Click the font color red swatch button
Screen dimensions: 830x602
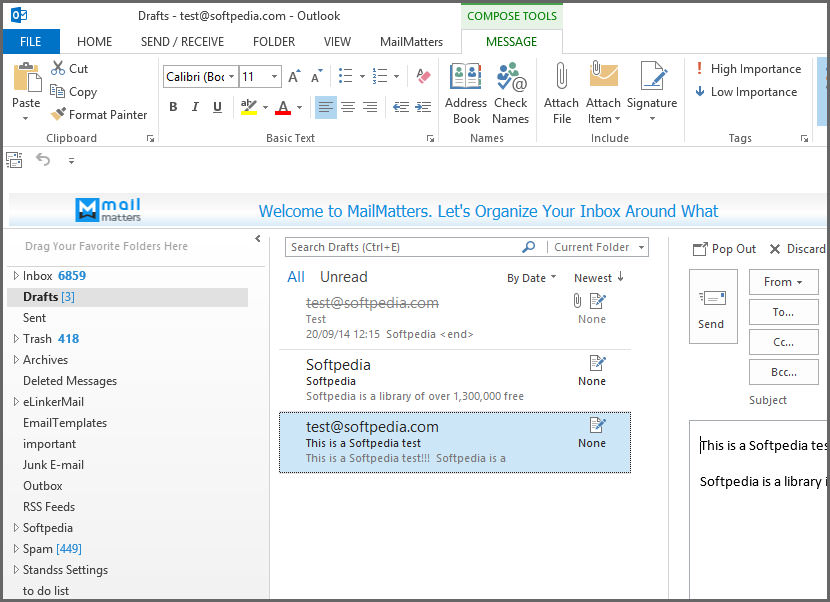click(x=282, y=107)
